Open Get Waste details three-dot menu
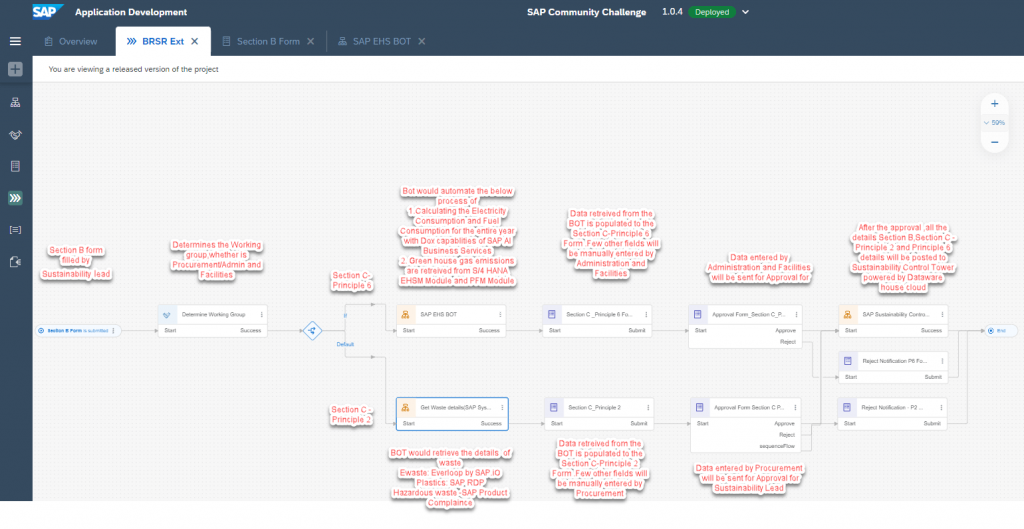1024x529 pixels. coord(502,408)
